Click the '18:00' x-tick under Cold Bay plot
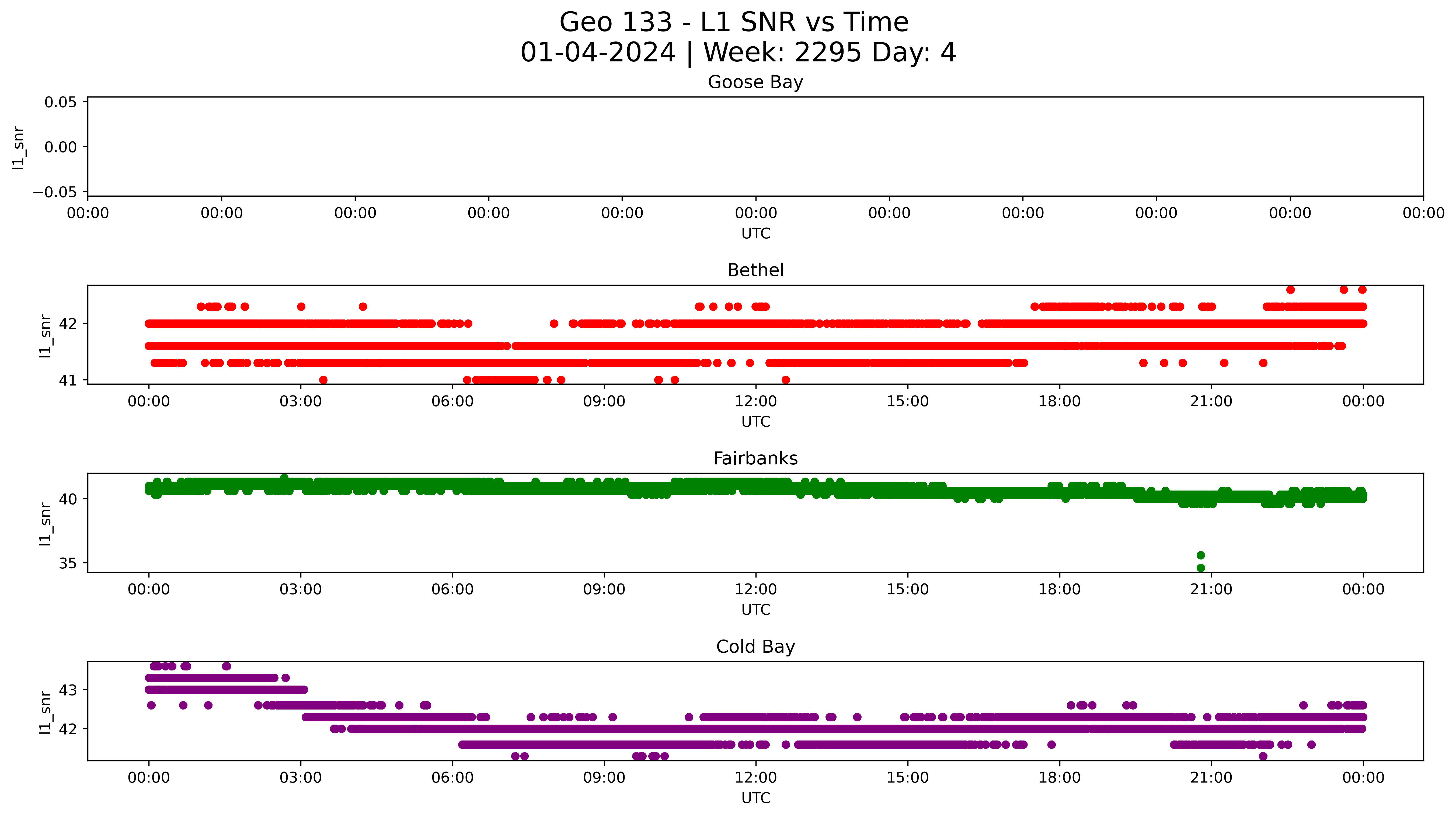This screenshot has height=817, width=1456. 1059,778
